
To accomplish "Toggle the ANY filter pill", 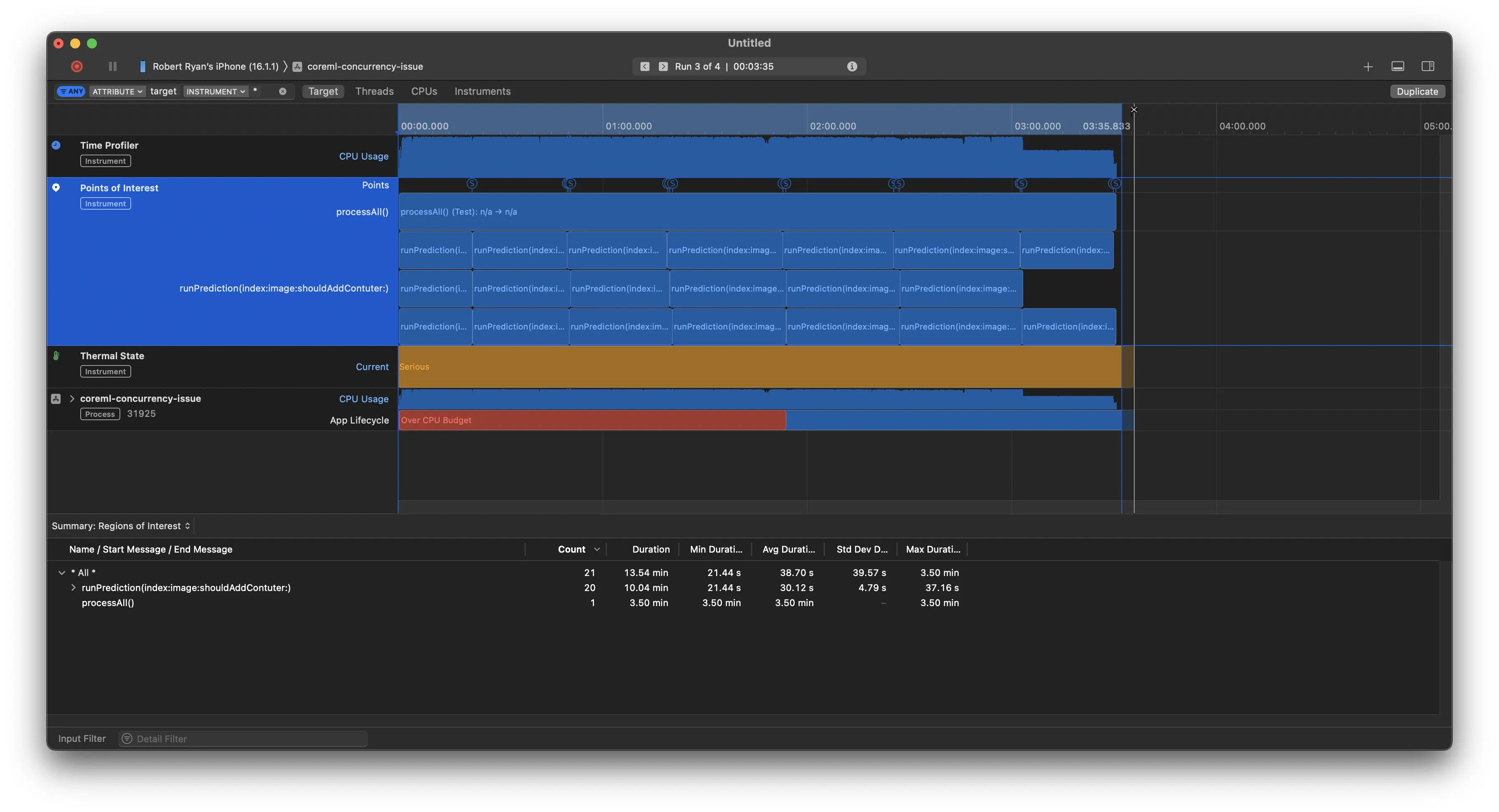I will click(x=71, y=91).
